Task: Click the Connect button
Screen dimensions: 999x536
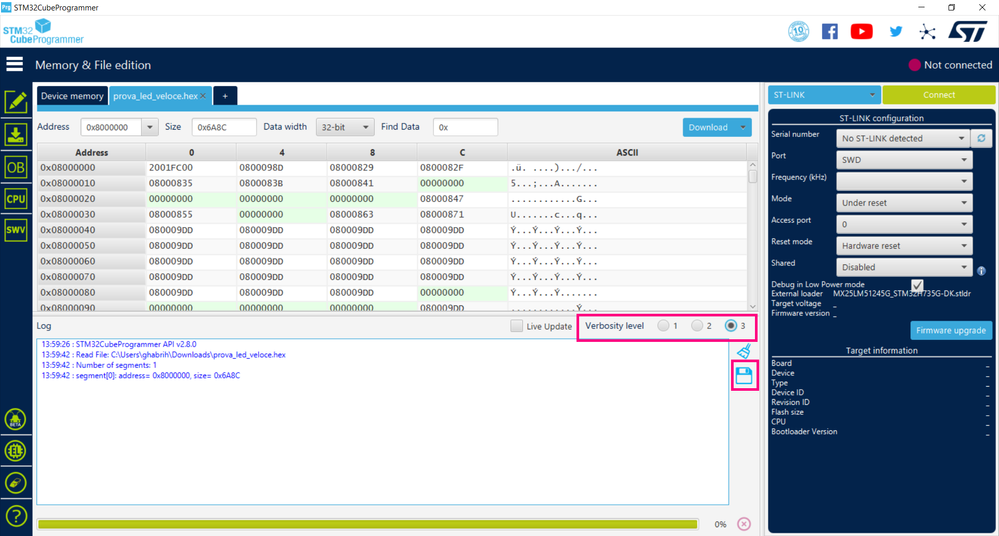Action: tap(938, 95)
